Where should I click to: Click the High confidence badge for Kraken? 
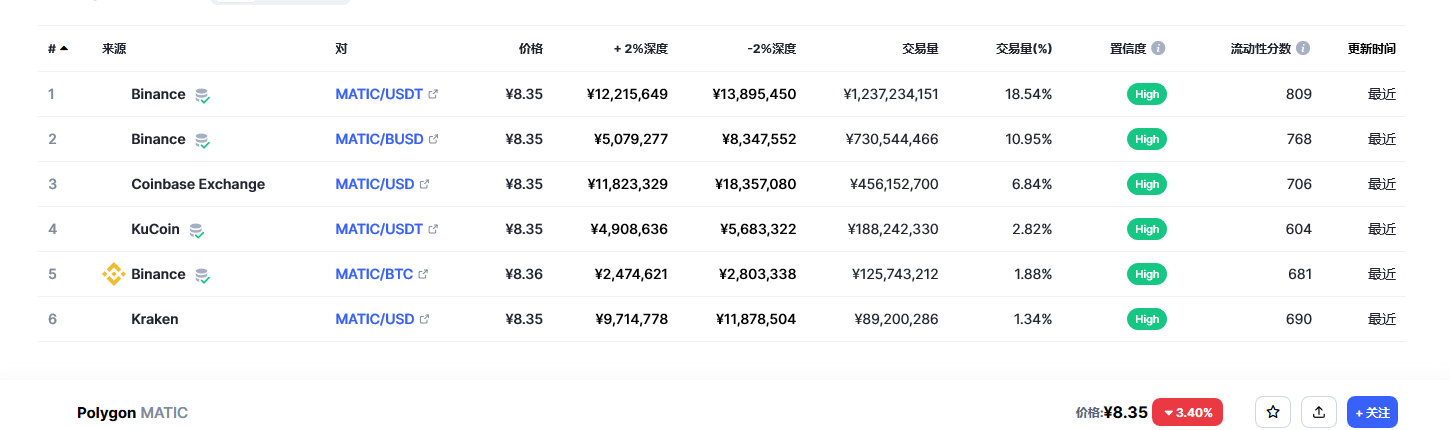[x=1147, y=319]
